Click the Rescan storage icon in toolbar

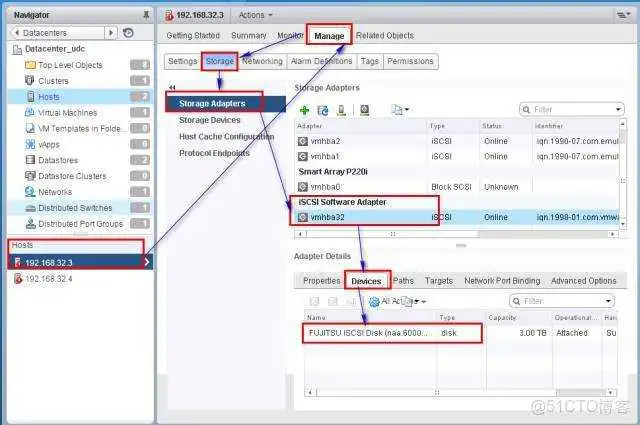coord(342,109)
